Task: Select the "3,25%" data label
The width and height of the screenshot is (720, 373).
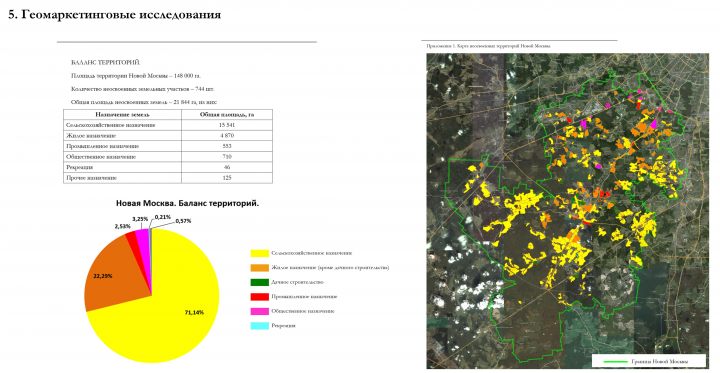Action: 140,219
